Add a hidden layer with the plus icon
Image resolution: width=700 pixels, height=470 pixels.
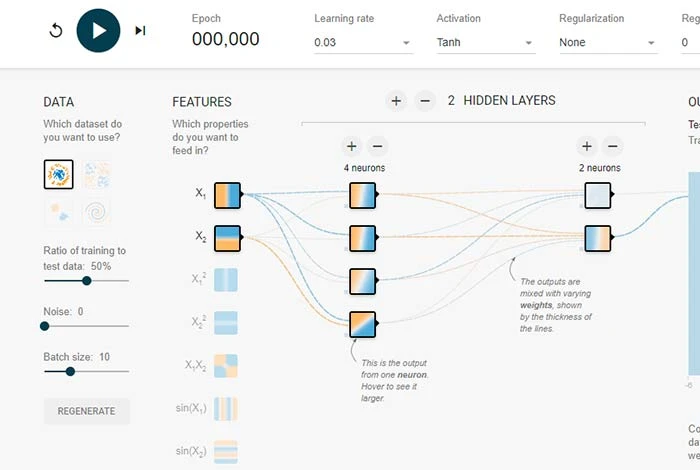(x=396, y=101)
